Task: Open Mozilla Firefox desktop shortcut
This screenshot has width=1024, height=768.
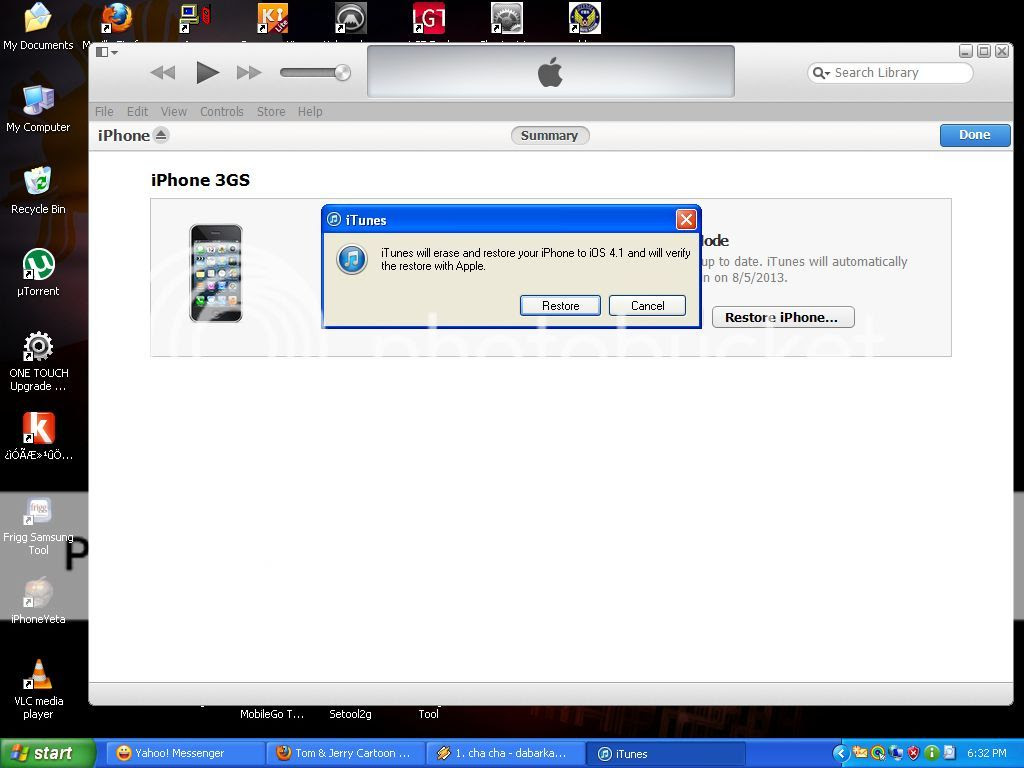Action: [116, 18]
